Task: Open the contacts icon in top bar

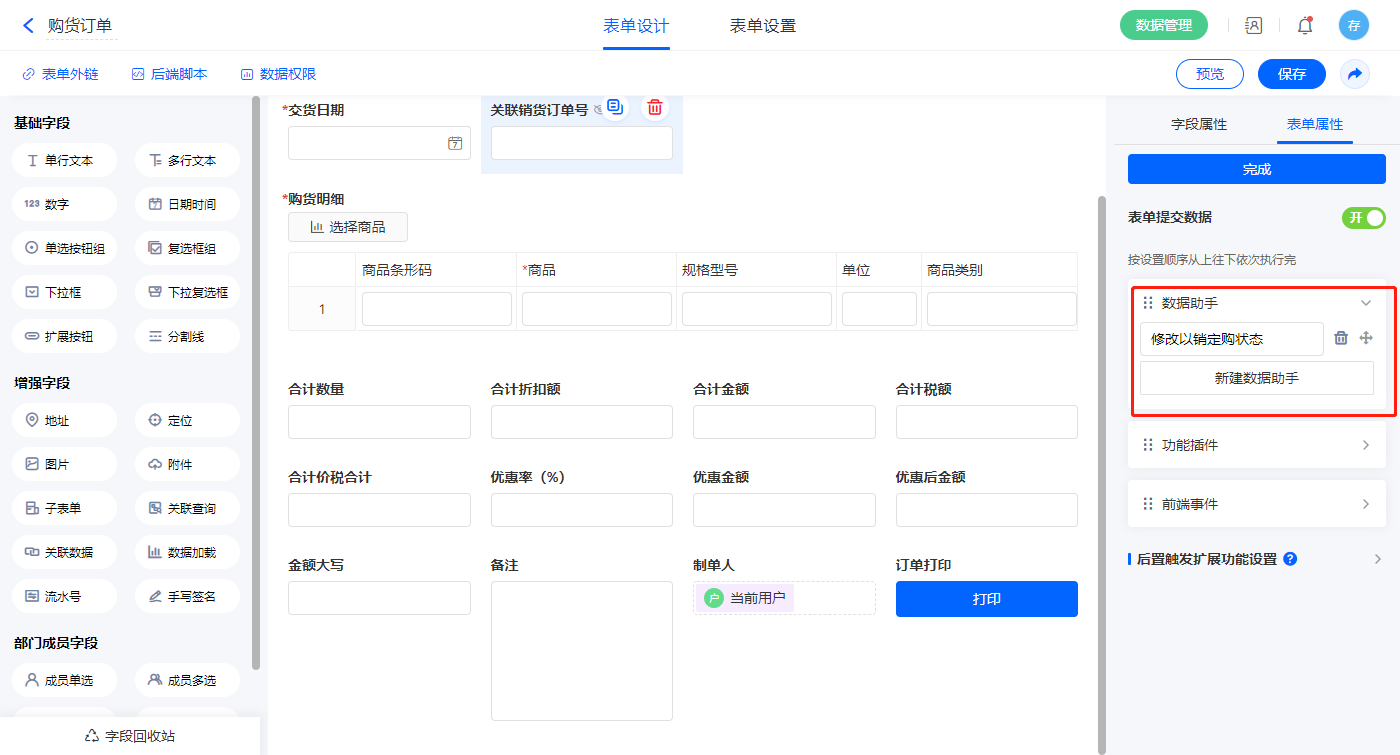Action: pyautogui.click(x=1253, y=26)
